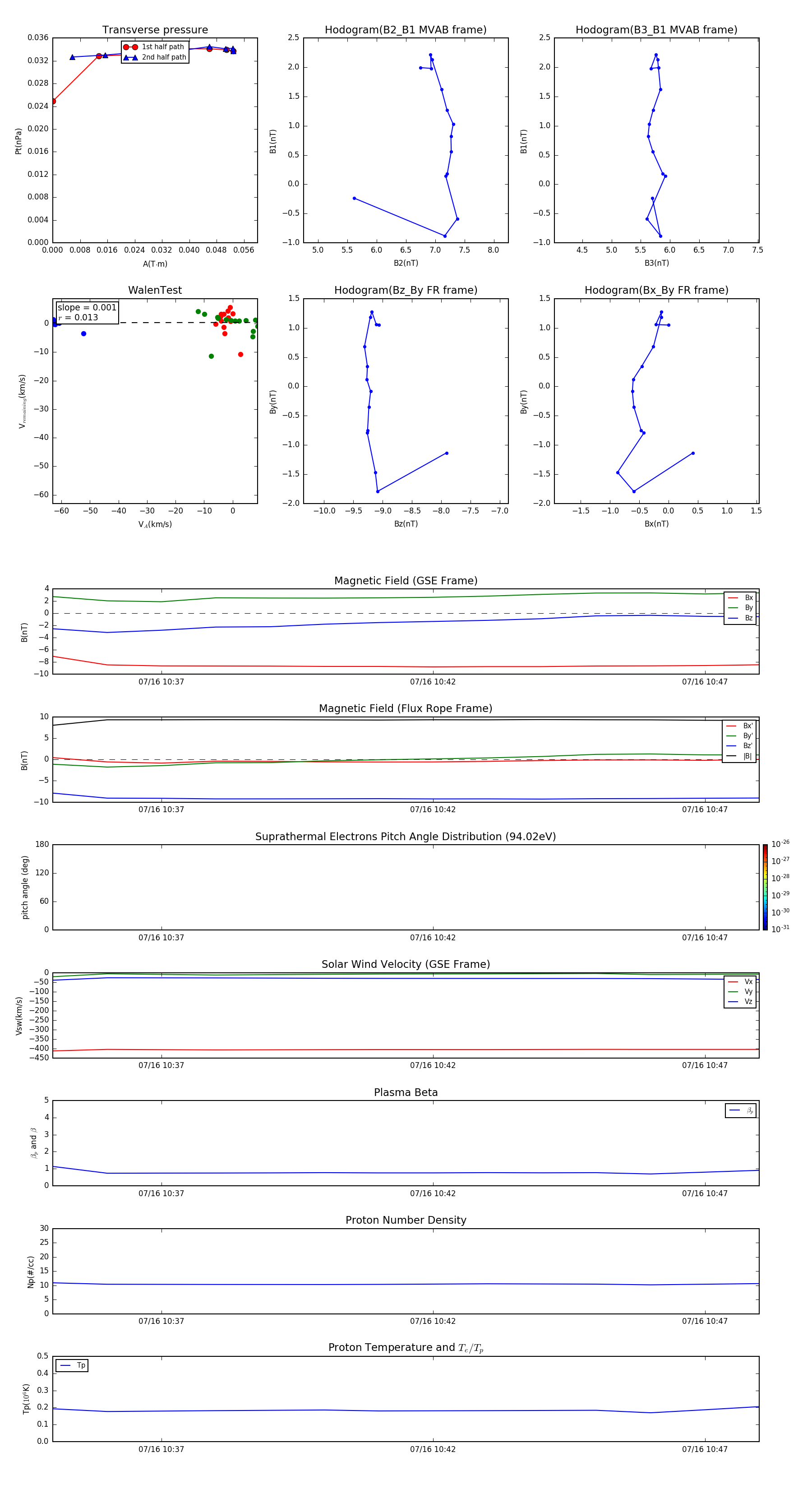This screenshot has height=1489, width=812.
Task: Click the 'Hodogram(Bx_By FR frame)' title
Action: [656, 290]
